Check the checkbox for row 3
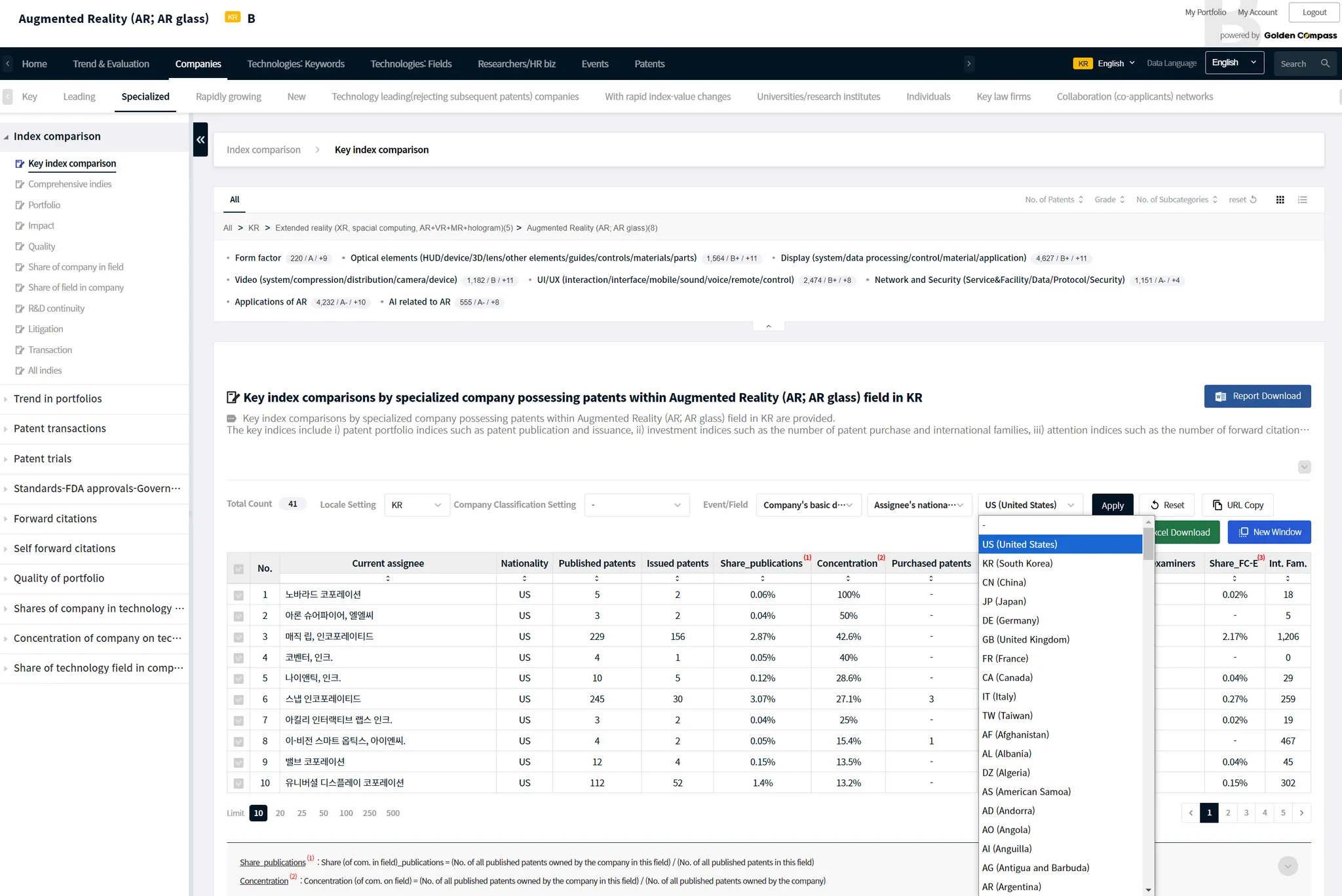Screen dimensions: 1342x896 click(x=239, y=637)
